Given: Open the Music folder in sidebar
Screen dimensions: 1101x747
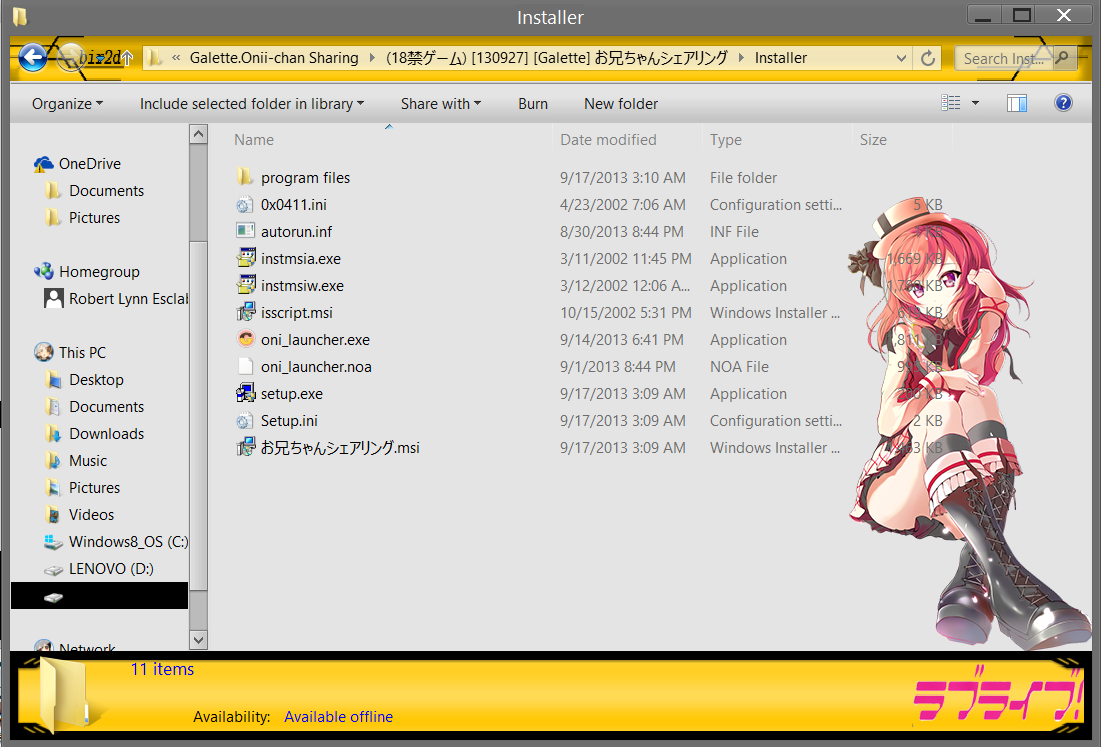Looking at the screenshot, I should click(76, 461).
